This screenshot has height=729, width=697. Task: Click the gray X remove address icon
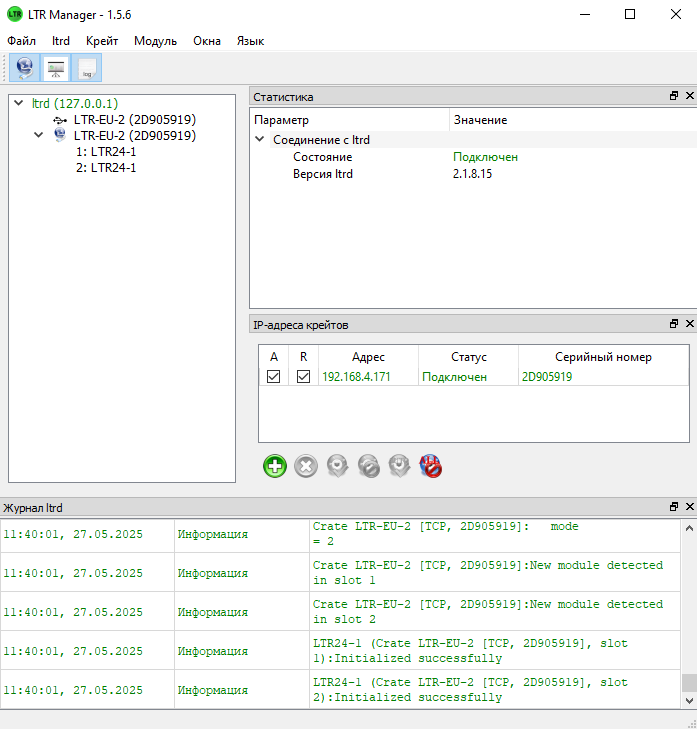[306, 466]
